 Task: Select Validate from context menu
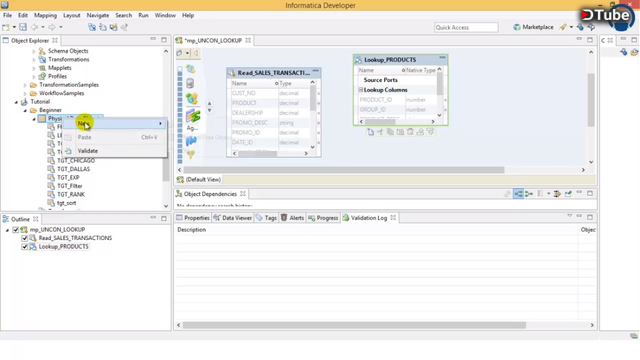[115, 151]
